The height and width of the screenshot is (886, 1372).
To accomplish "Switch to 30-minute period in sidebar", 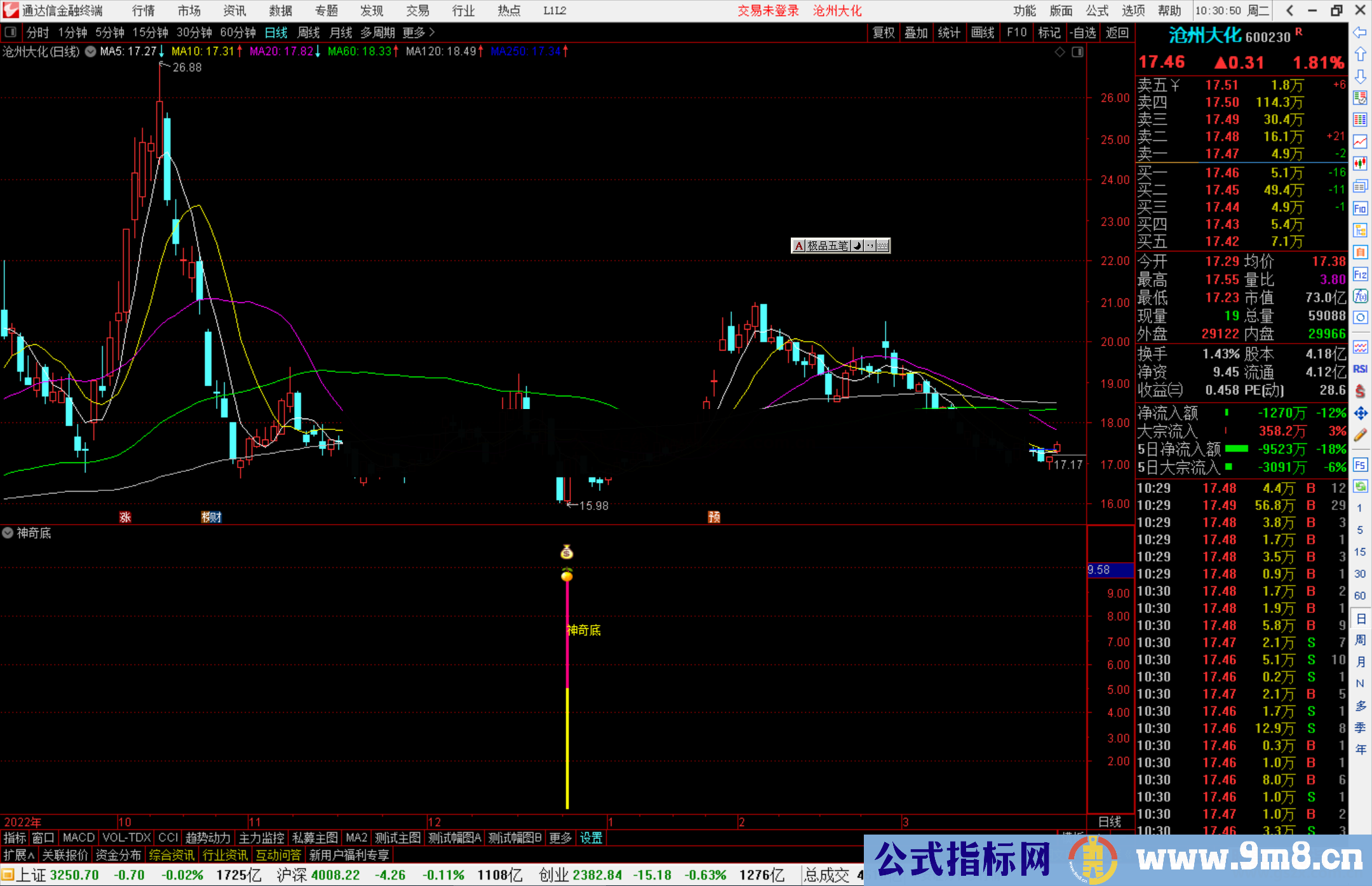I will pos(1359,574).
